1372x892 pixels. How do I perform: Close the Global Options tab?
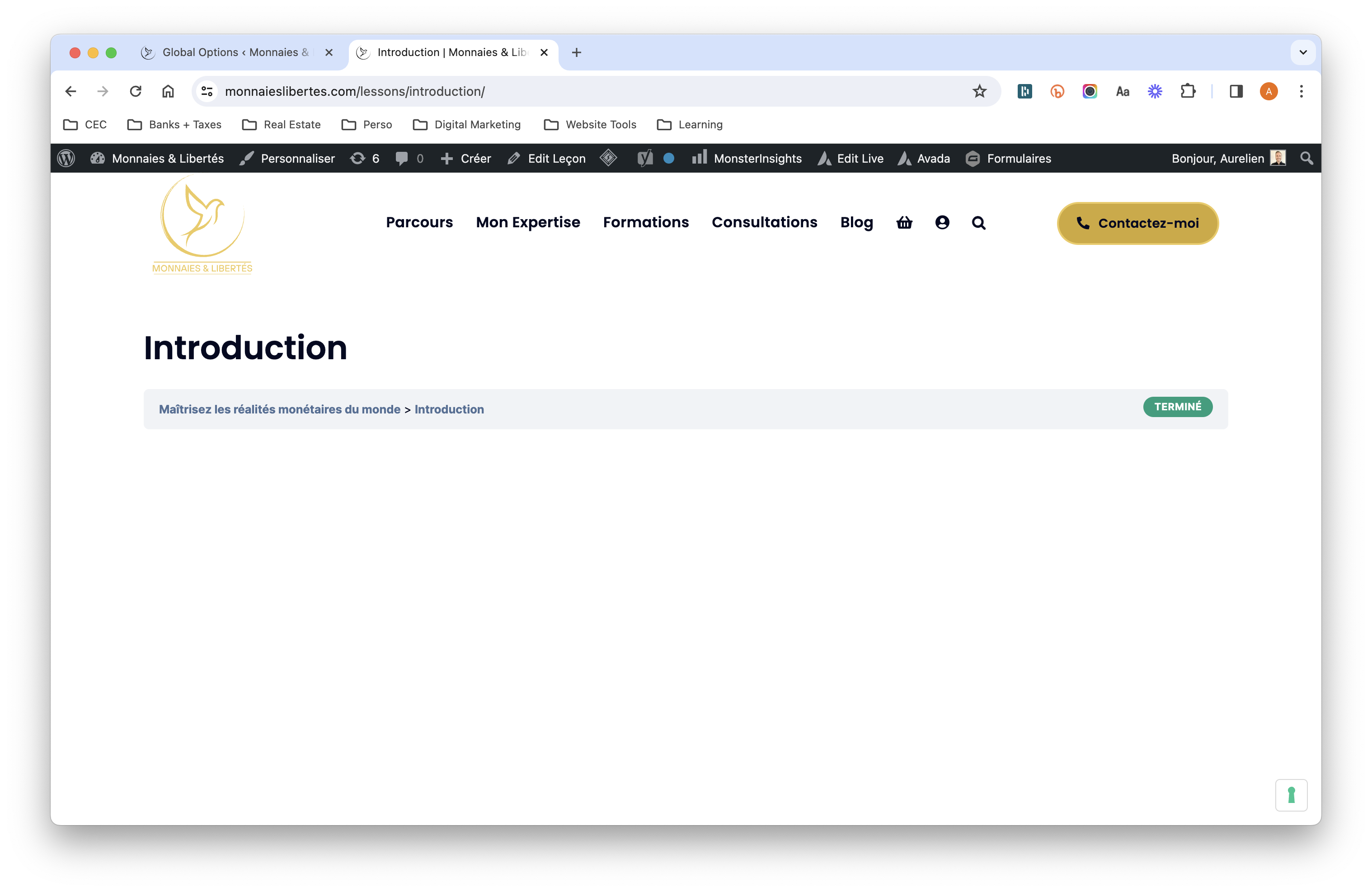(x=329, y=52)
